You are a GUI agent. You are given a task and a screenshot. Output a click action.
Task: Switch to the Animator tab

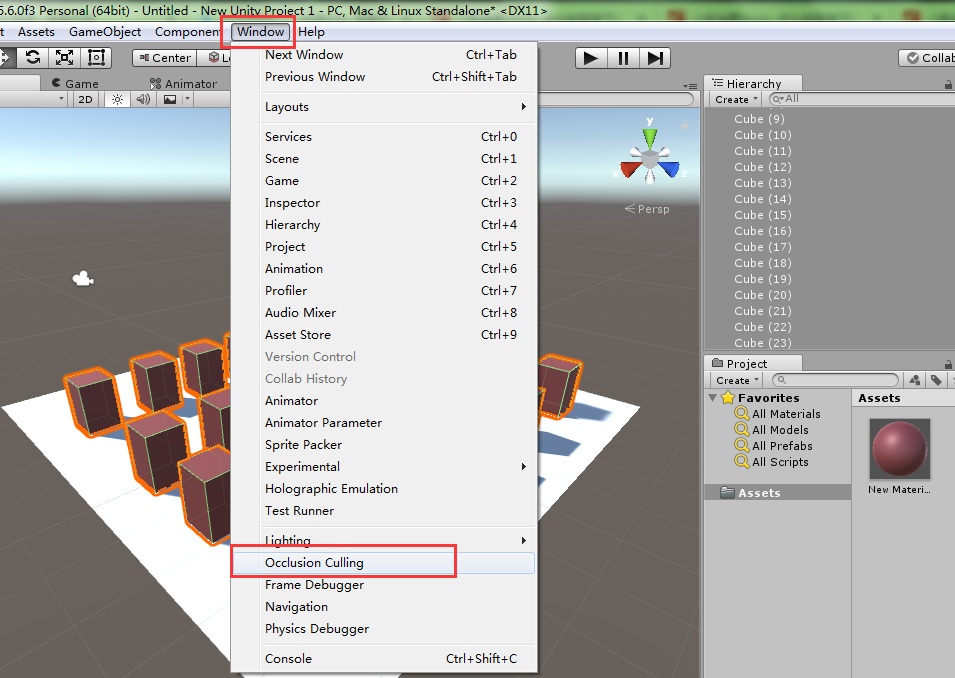[x=184, y=83]
